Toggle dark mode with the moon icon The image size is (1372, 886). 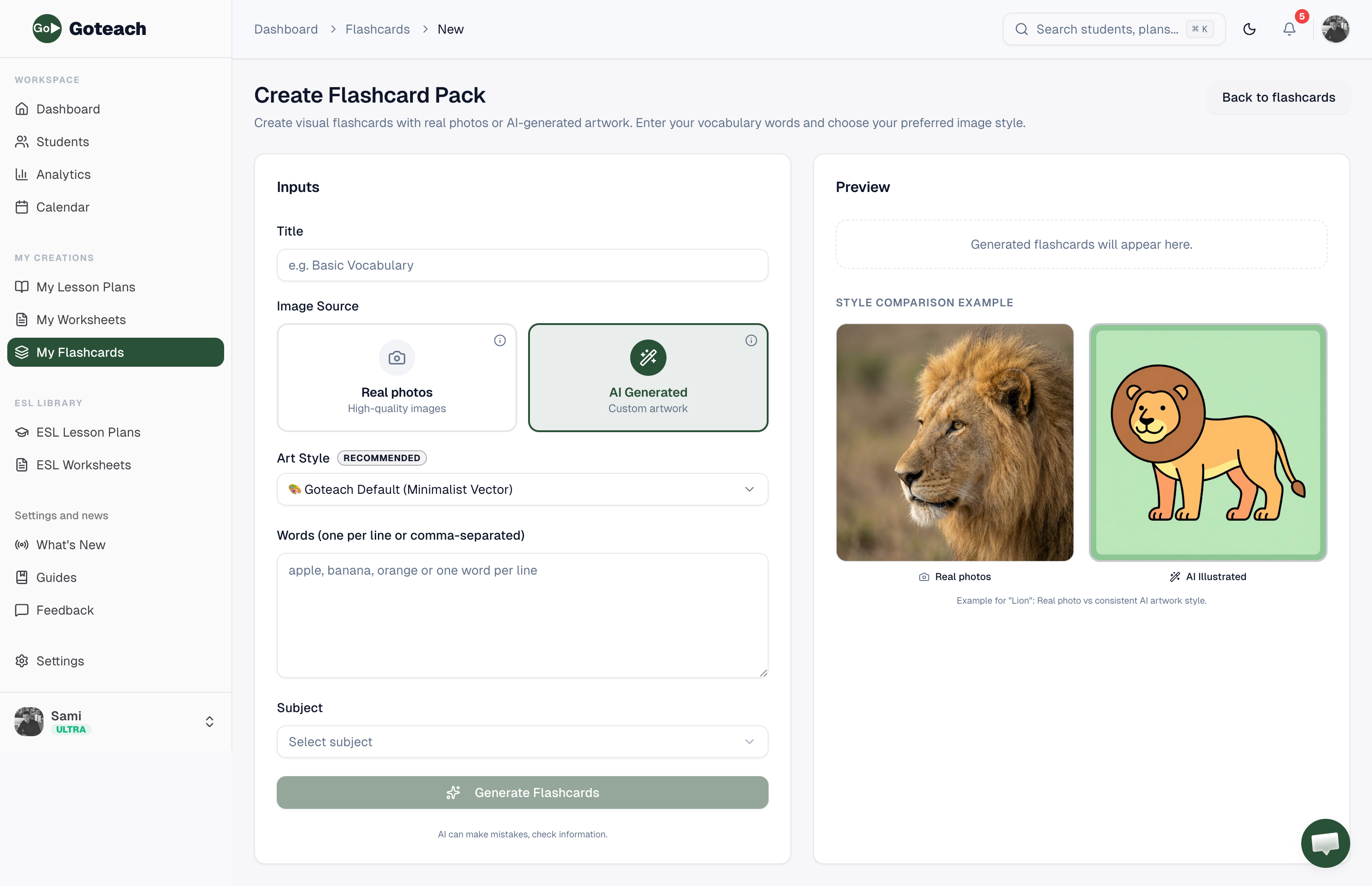click(x=1249, y=29)
